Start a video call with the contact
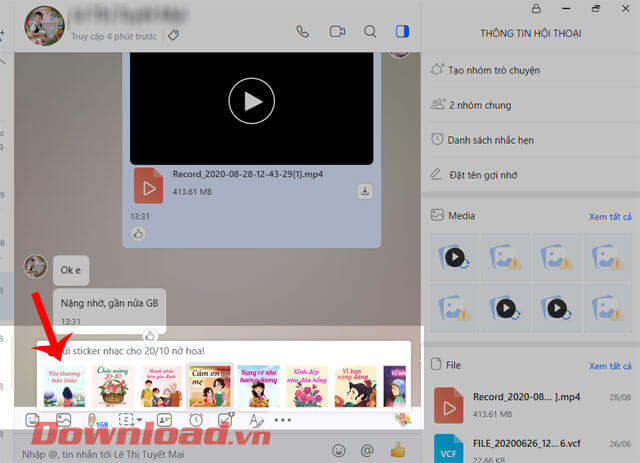 (x=337, y=31)
